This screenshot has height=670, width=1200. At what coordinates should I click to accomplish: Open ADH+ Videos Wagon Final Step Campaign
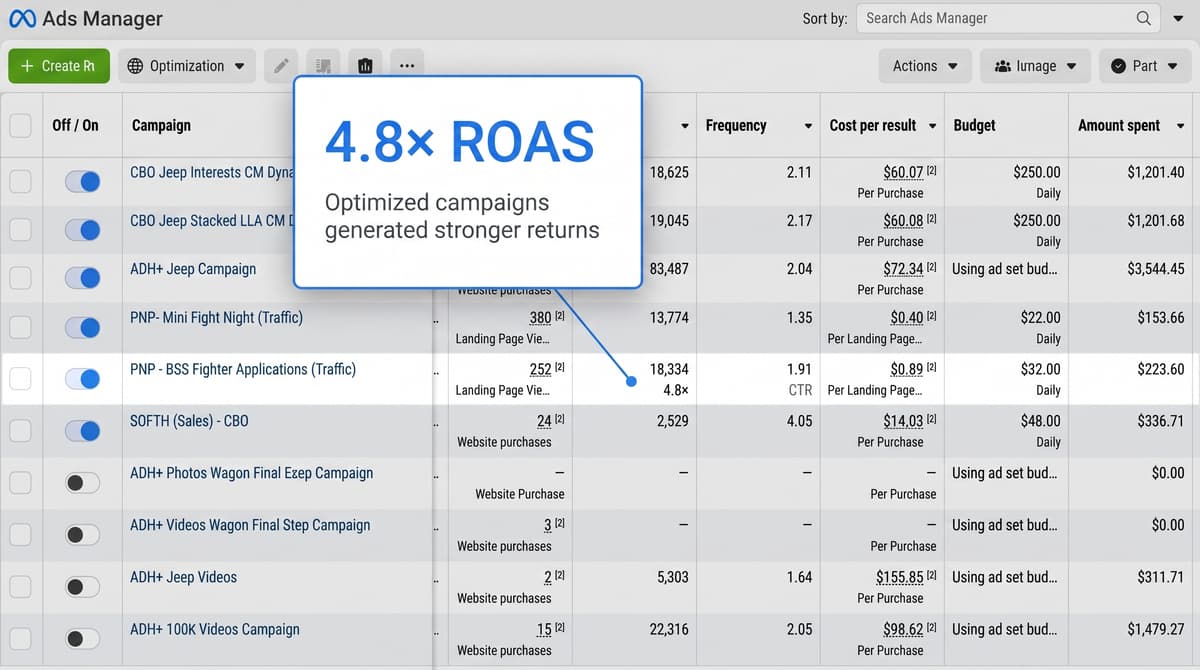point(250,525)
